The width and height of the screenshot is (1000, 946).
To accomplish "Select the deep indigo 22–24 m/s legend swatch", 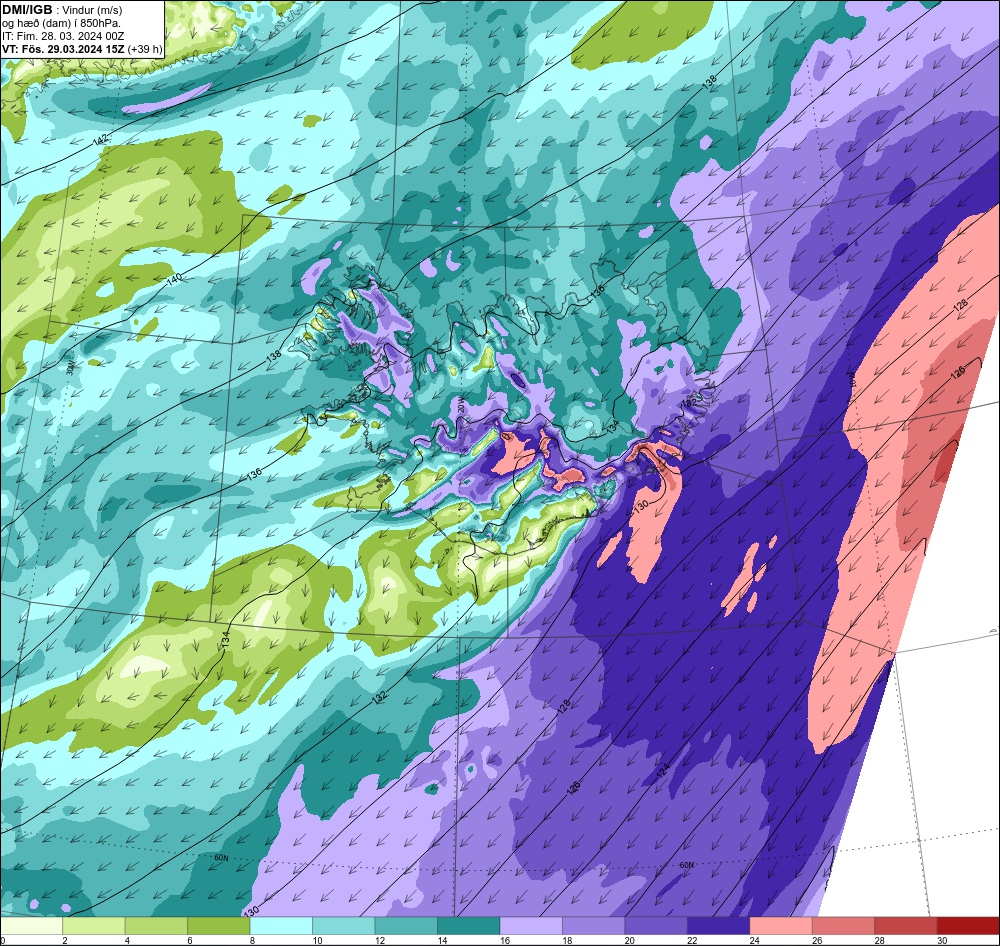I will [x=719, y=926].
